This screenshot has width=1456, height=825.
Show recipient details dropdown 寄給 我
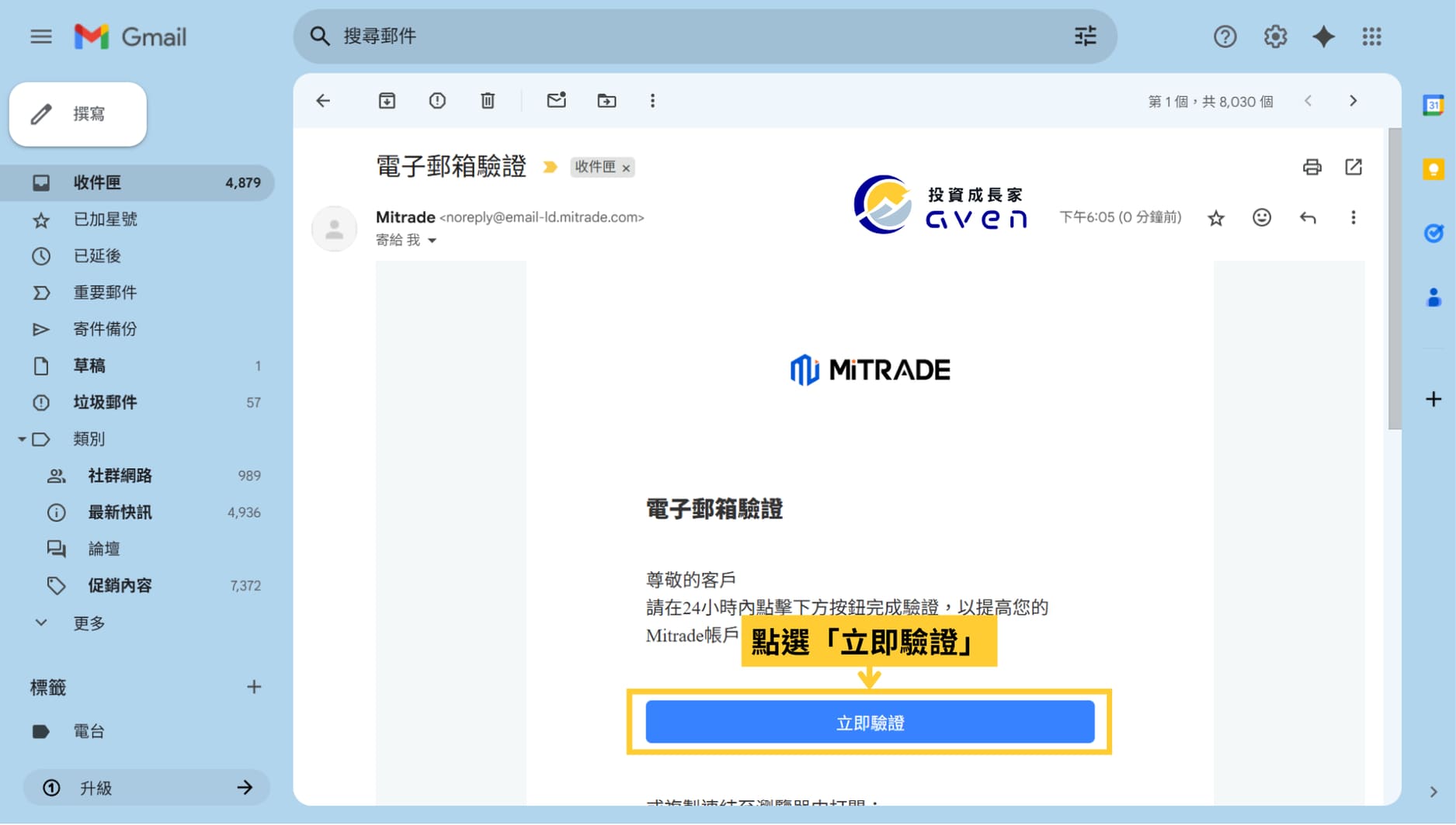[x=432, y=241]
